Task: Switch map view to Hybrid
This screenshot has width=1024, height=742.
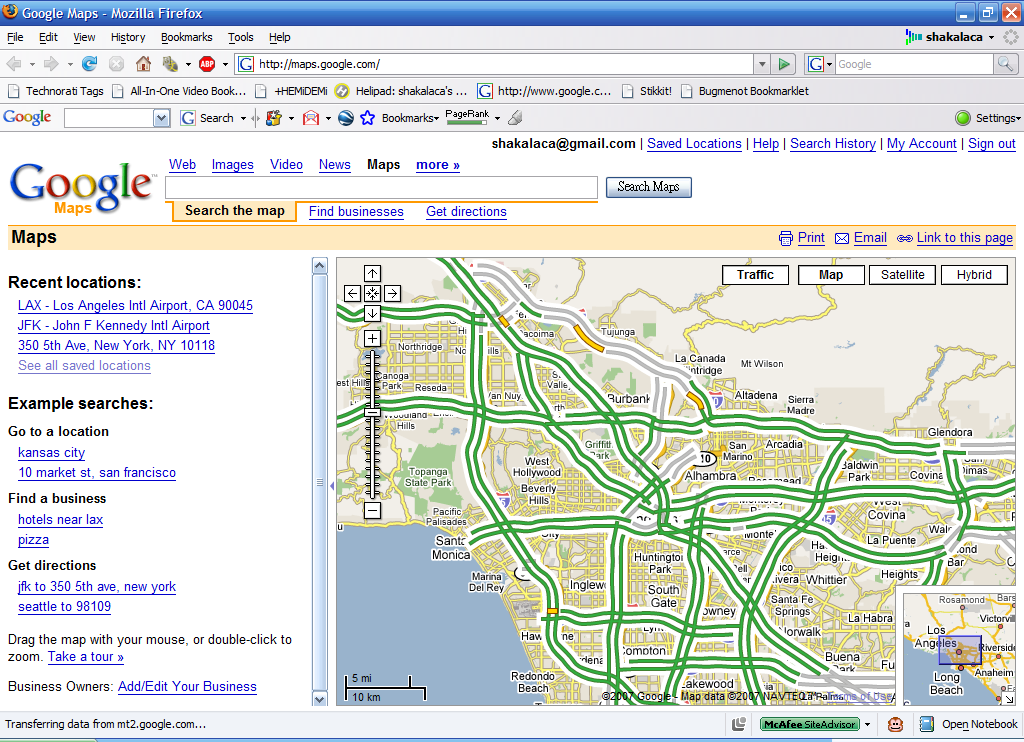Action: click(973, 275)
